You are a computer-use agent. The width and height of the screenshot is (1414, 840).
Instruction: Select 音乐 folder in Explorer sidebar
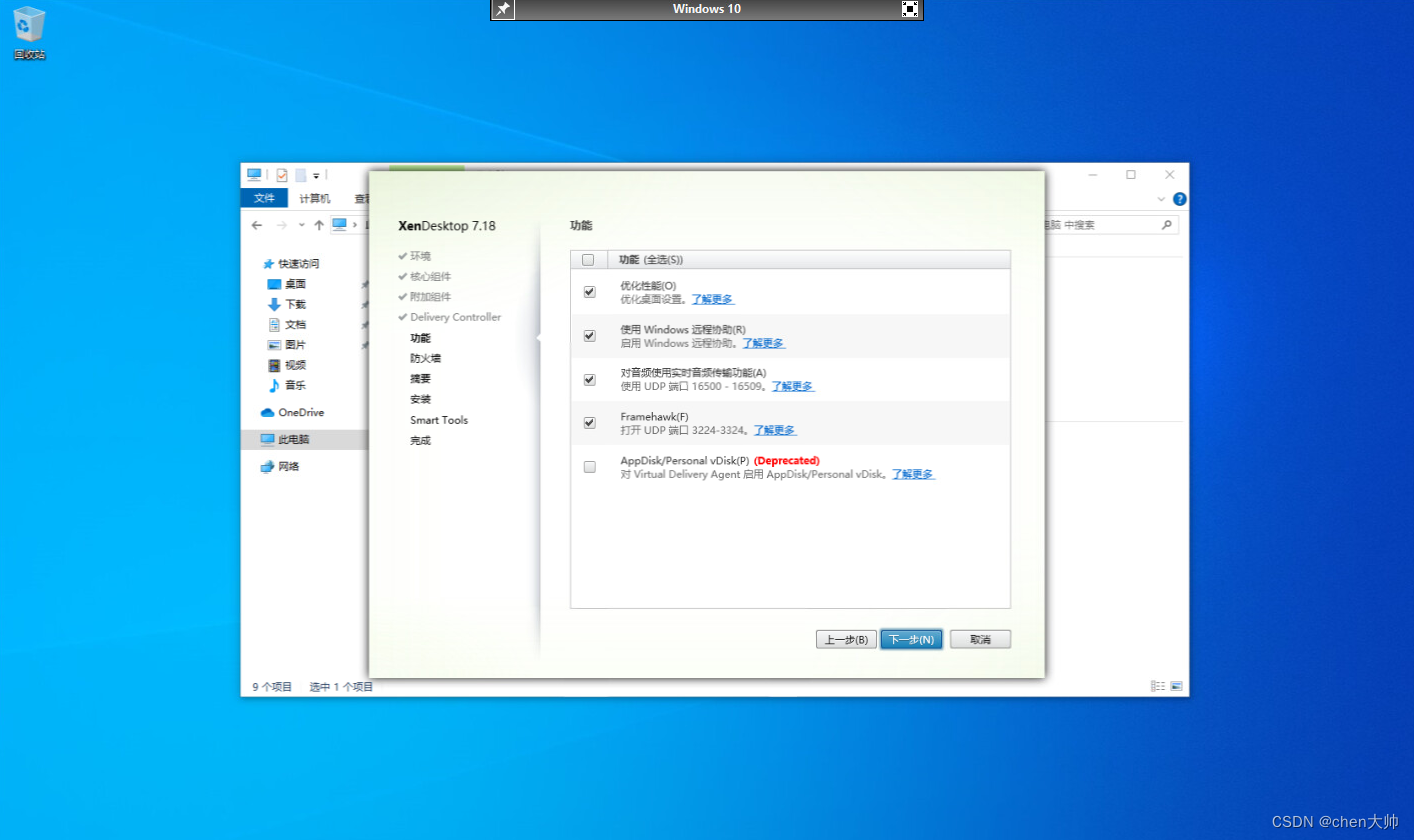pos(286,385)
